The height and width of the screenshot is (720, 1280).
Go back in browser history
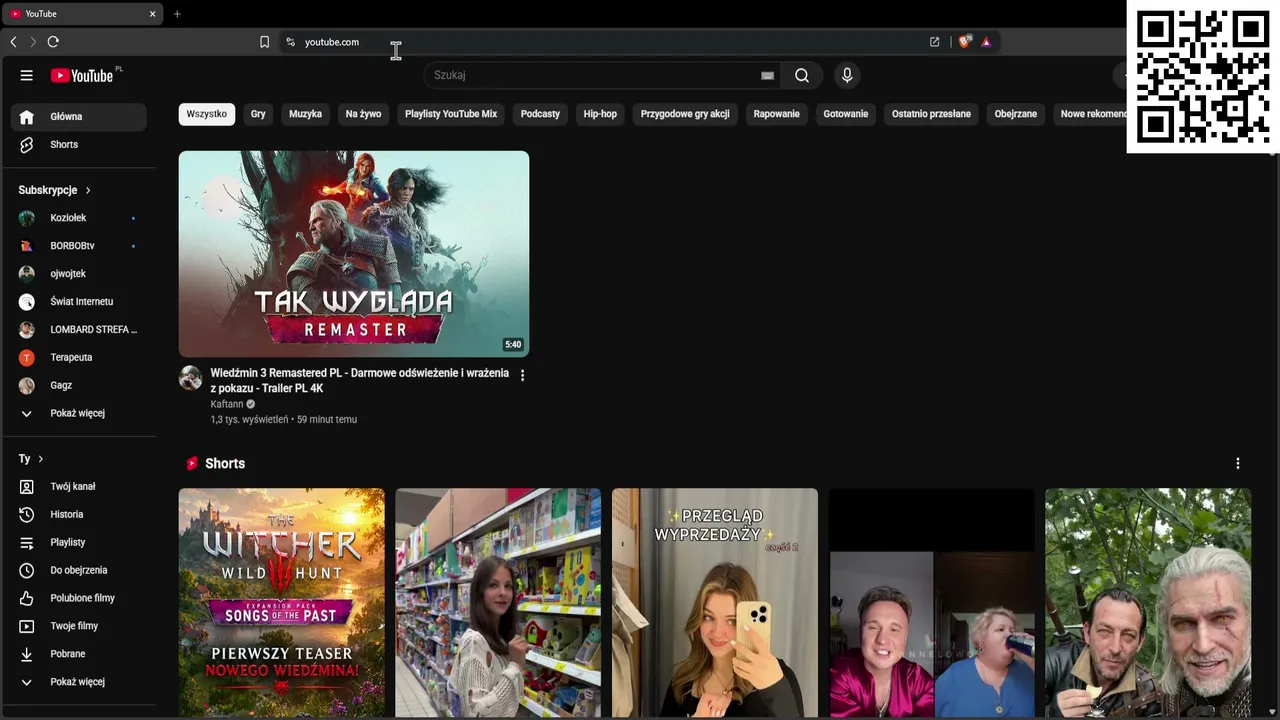(13, 42)
